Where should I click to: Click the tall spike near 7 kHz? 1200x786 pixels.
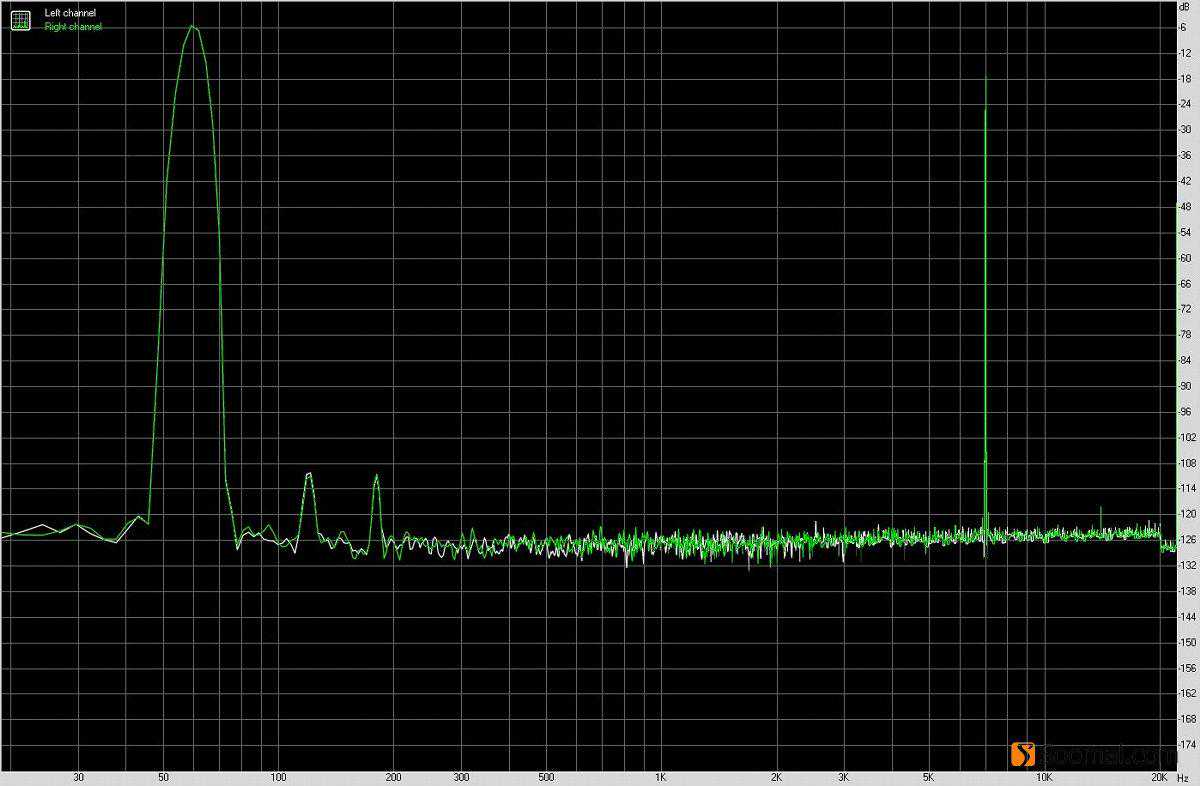986,80
